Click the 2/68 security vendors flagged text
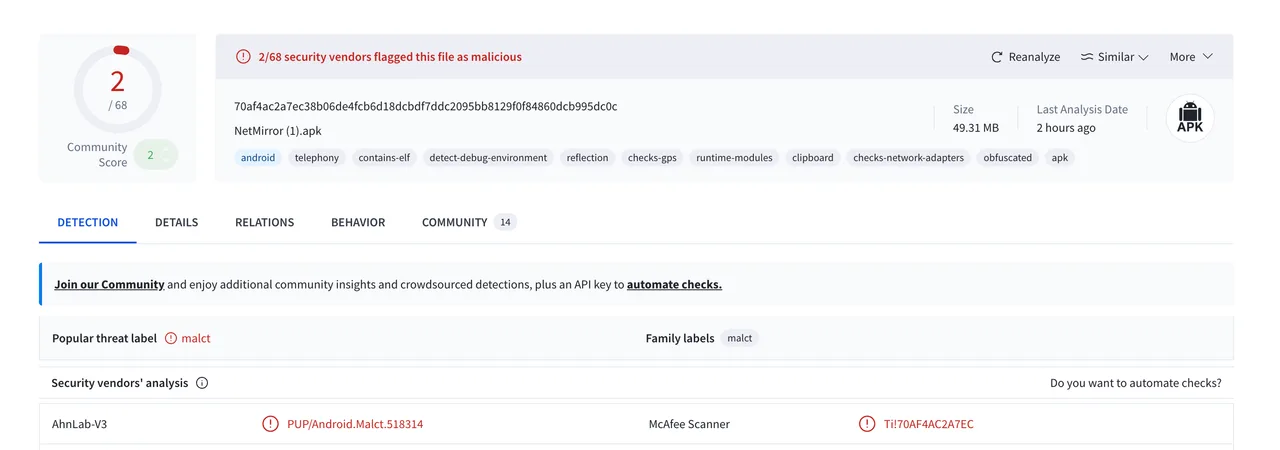1280x450 pixels. click(390, 57)
